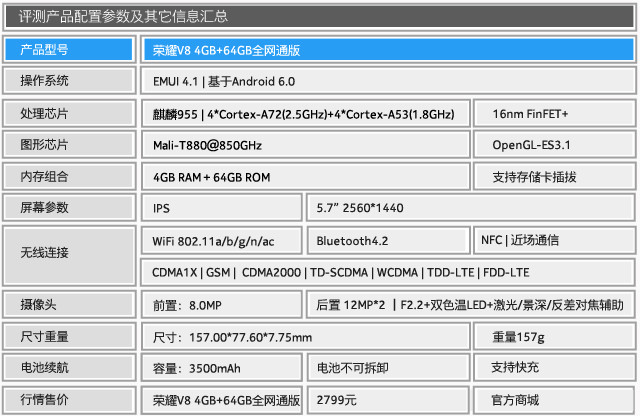Click the 5.7” 2560*1440 cell
Image resolution: width=640 pixels, height=416 pixels.
click(x=471, y=207)
